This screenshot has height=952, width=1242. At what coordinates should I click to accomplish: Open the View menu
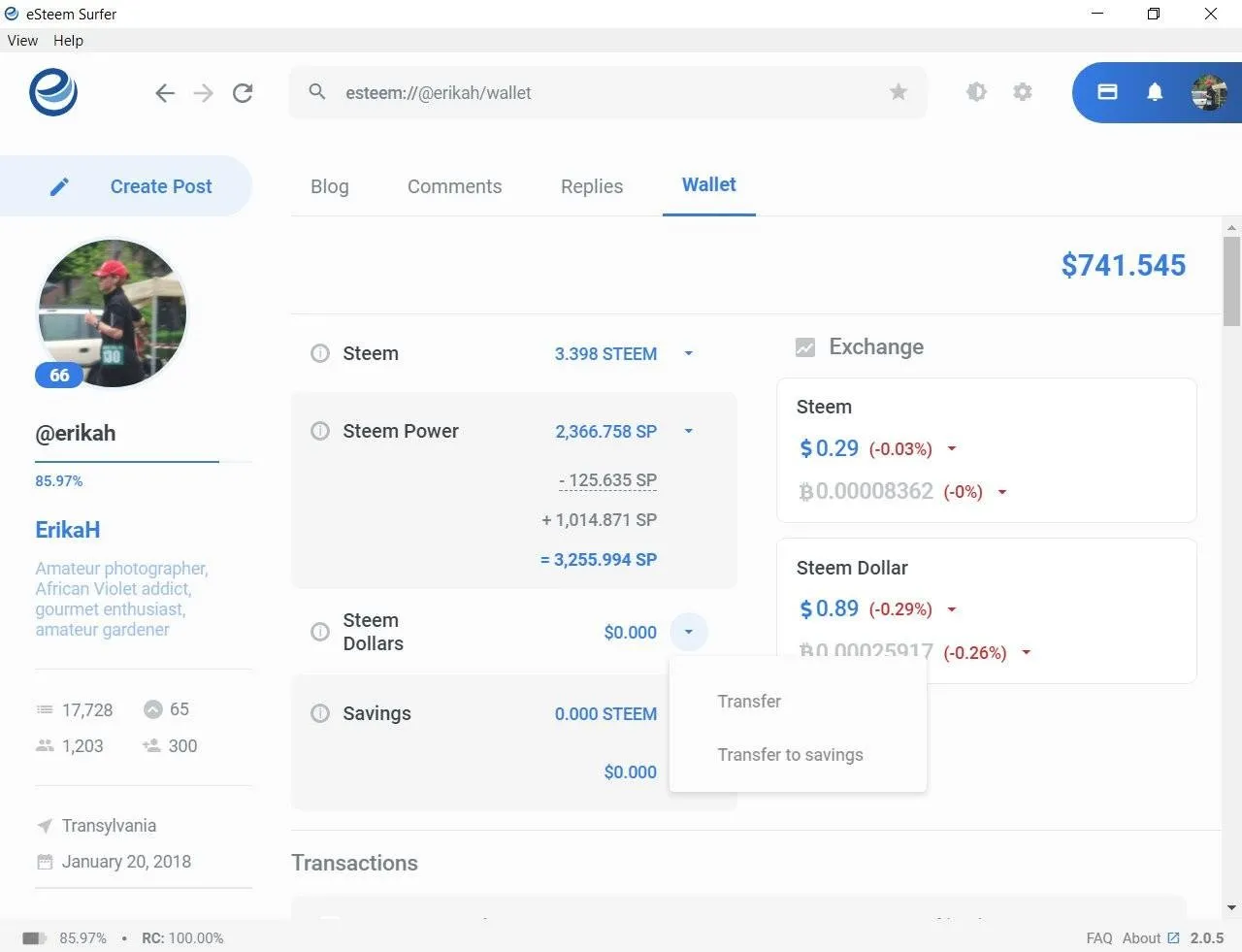click(x=22, y=41)
